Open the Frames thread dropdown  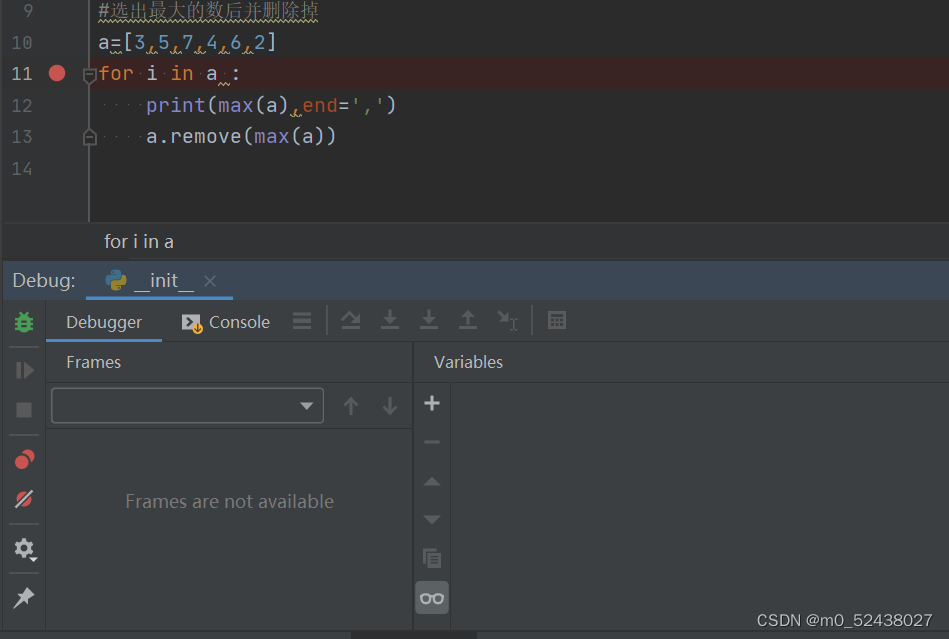click(x=188, y=405)
